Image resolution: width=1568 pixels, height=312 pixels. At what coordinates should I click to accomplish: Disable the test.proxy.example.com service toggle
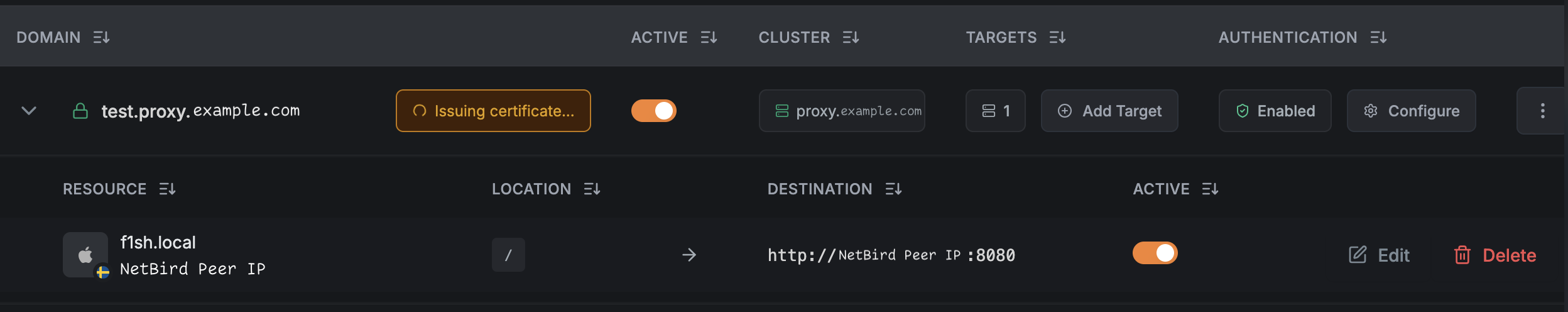tap(653, 111)
